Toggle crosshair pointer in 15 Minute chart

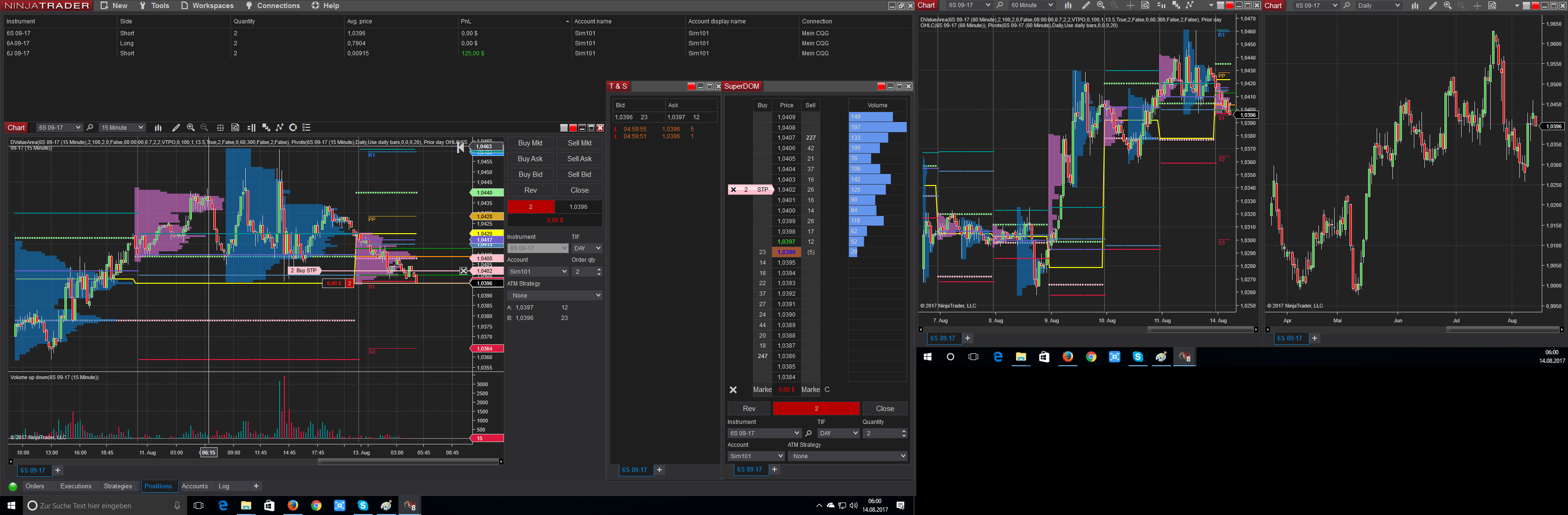(220, 128)
